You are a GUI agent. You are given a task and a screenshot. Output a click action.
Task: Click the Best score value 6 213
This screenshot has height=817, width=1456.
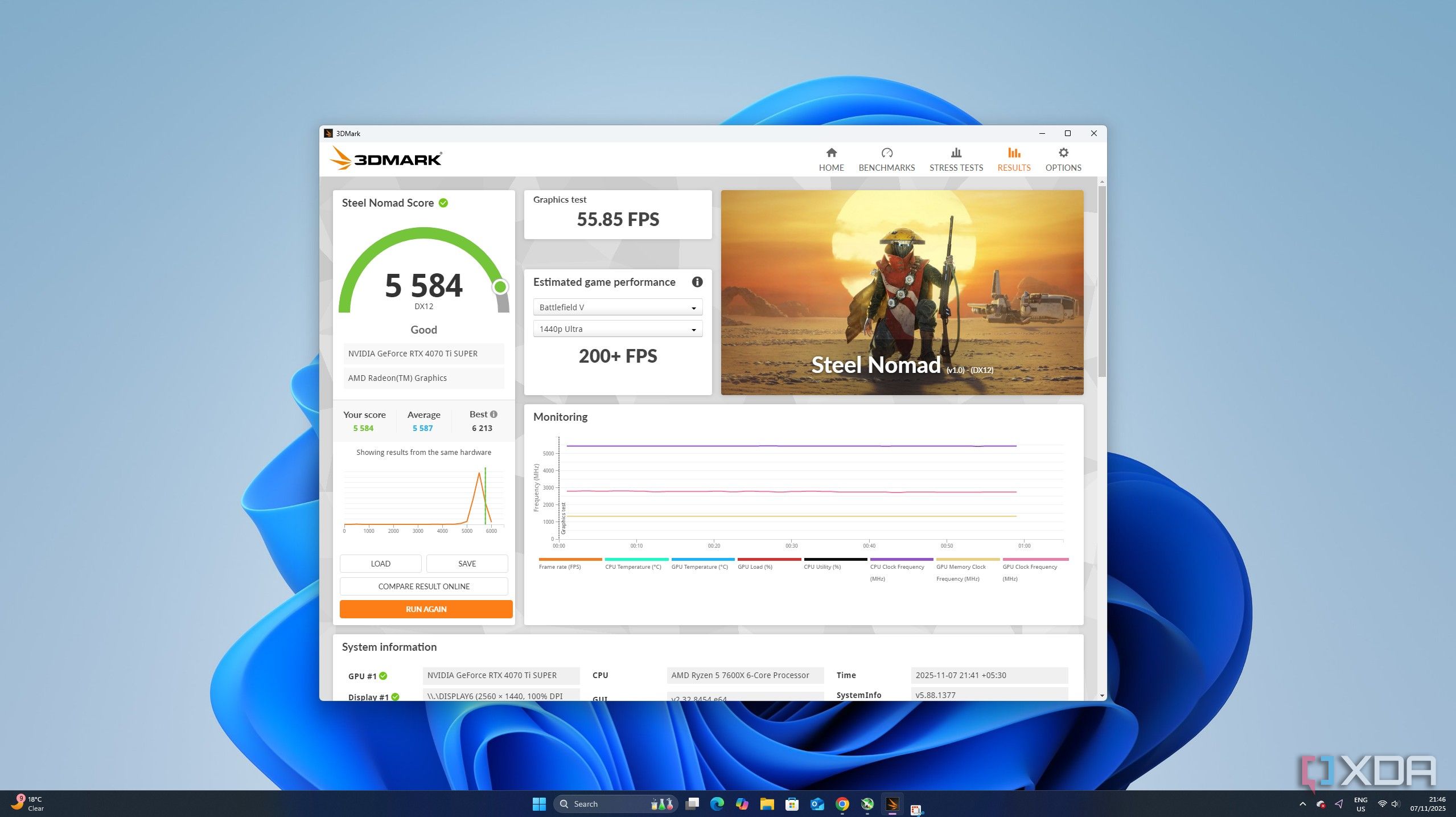tap(482, 428)
